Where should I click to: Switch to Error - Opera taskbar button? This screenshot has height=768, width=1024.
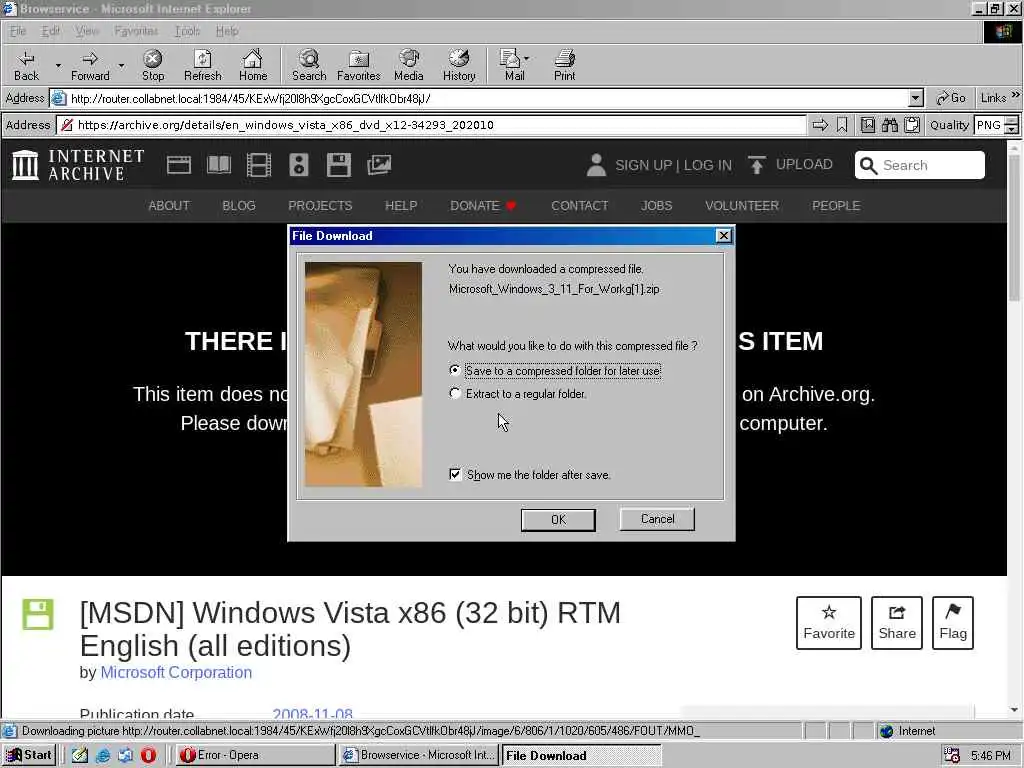255,755
